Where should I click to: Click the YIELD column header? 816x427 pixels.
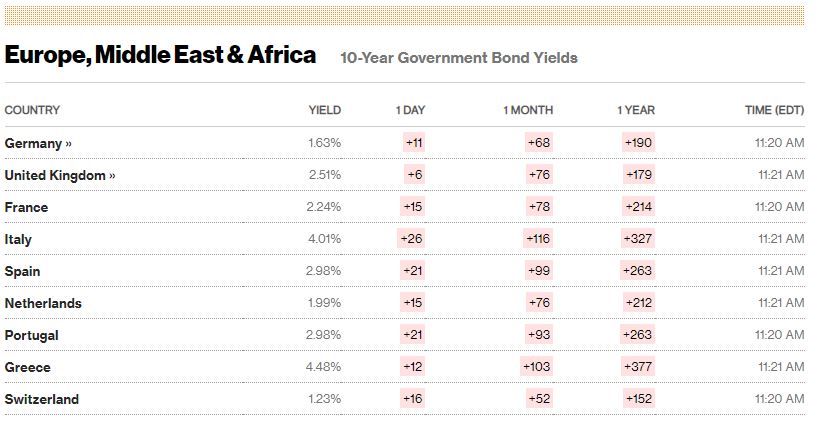tap(324, 110)
